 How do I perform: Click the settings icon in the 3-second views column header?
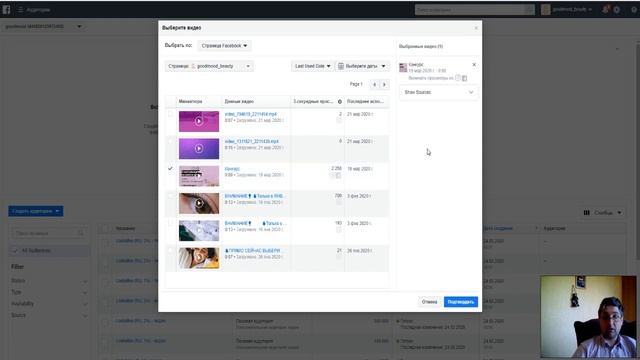340,102
